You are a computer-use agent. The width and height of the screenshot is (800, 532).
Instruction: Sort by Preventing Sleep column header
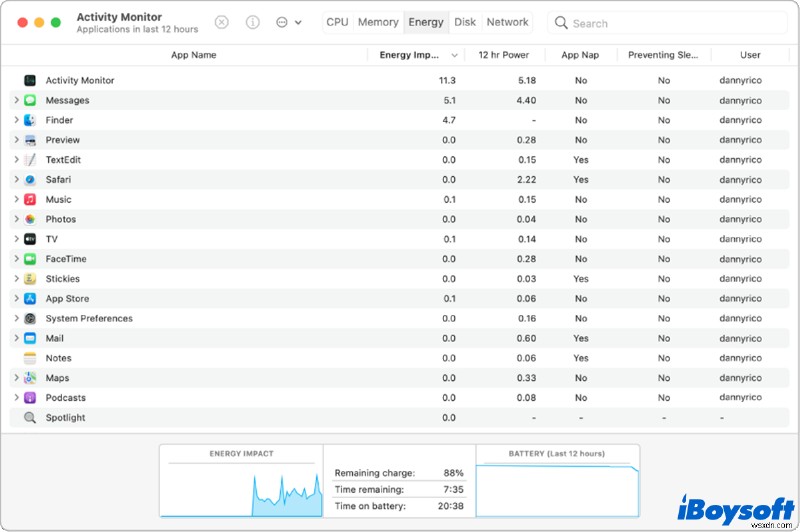pos(663,55)
